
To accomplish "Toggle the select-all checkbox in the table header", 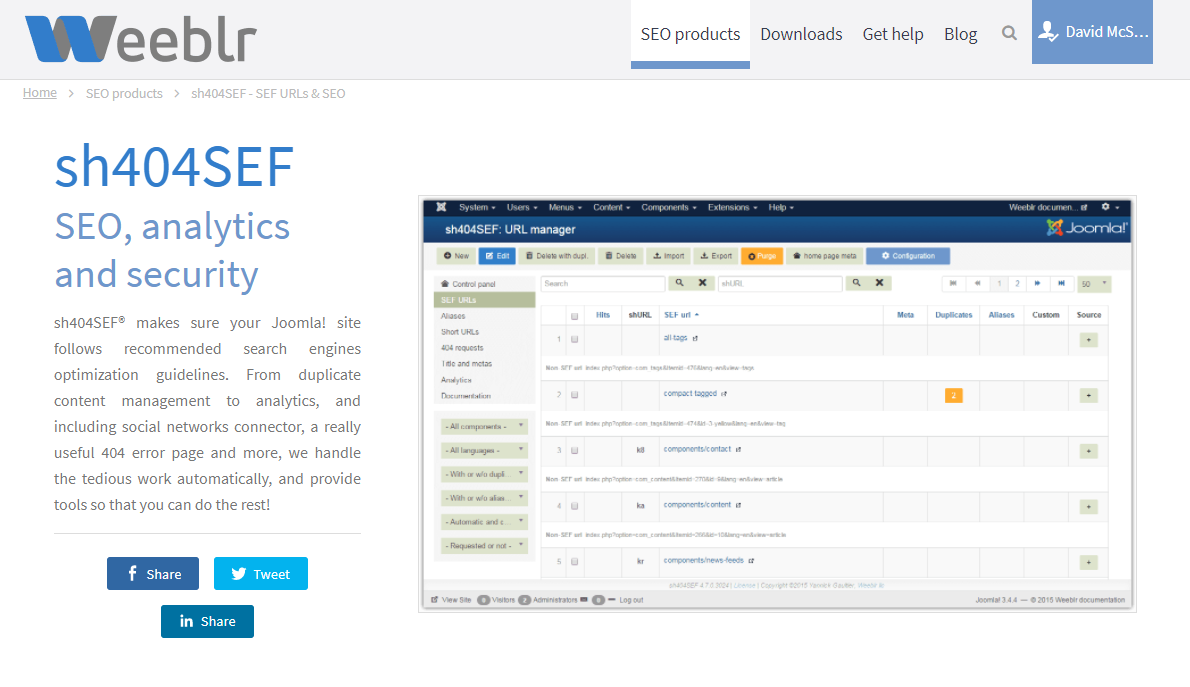I will pos(575,316).
